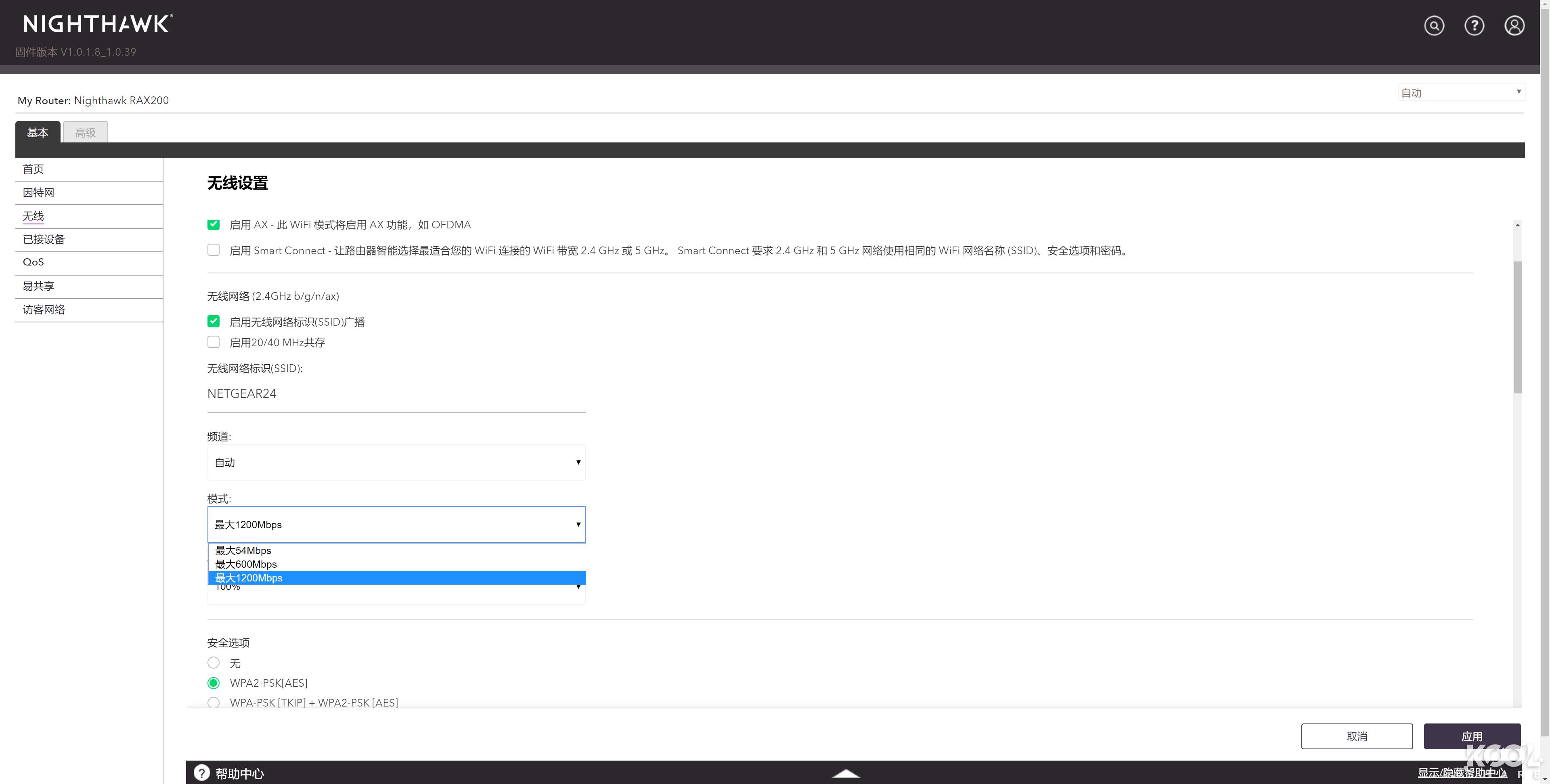Enable 启用 Smart Connect checkbox

[x=214, y=250]
